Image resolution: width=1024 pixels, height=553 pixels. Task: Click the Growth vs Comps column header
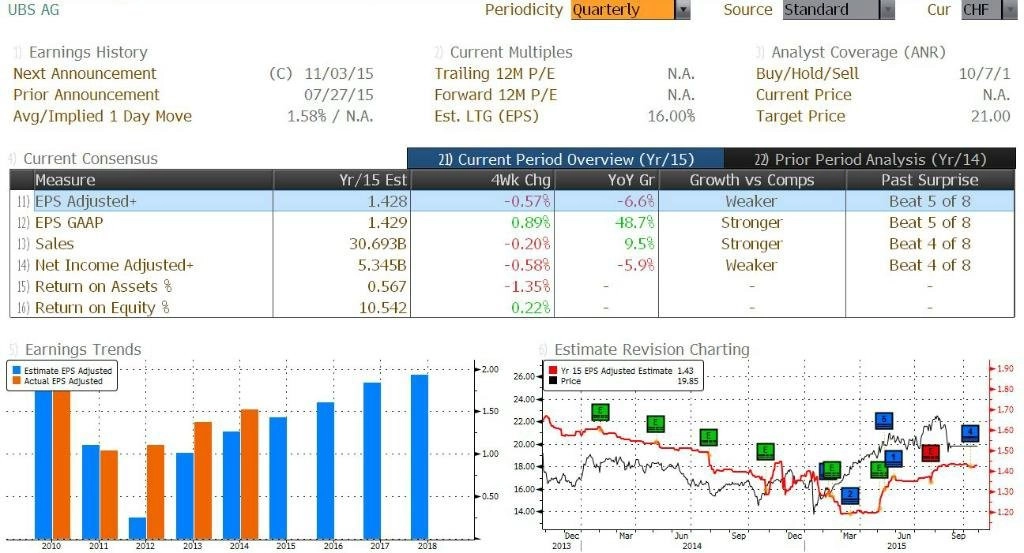752,180
